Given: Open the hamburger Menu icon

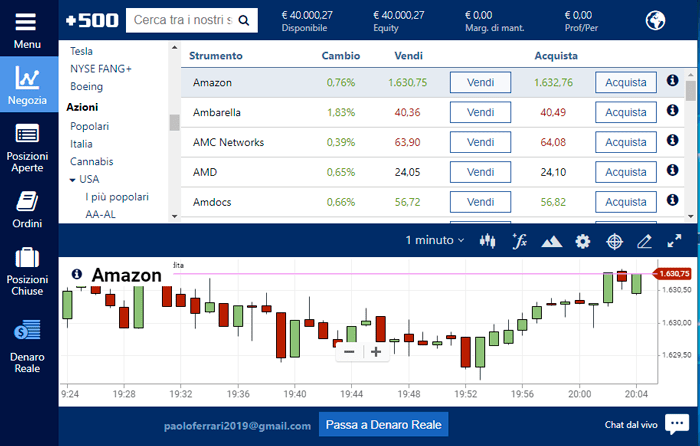Looking at the screenshot, I should (26, 21).
